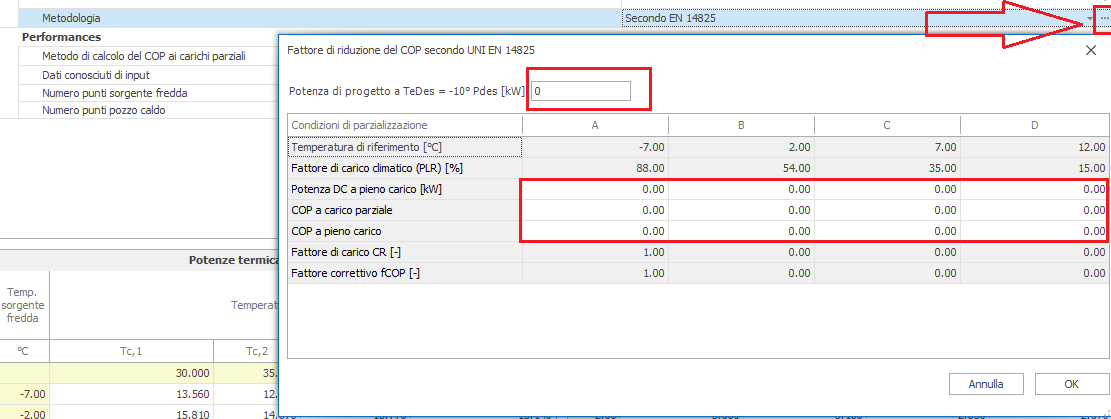Select Numero punti sorgente fredda property
The height and width of the screenshot is (419, 1111).
tap(114, 92)
